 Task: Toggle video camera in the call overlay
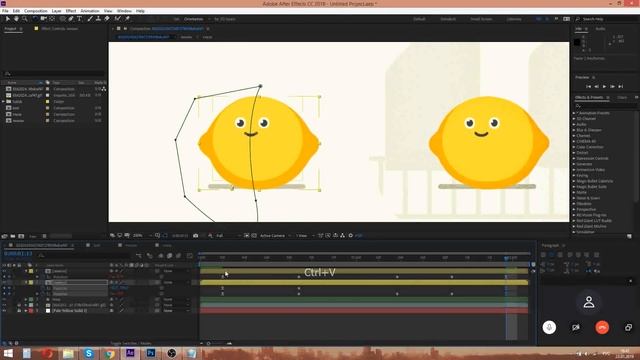click(x=576, y=327)
